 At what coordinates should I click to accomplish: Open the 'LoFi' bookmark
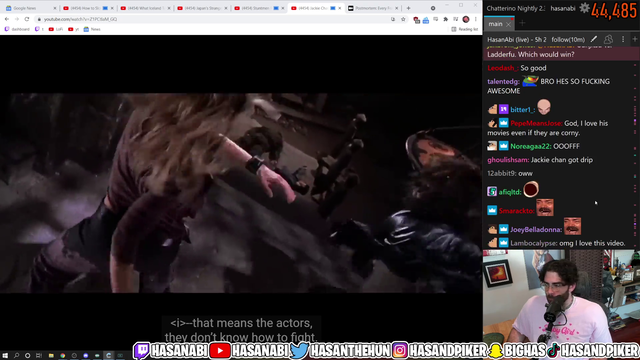click(x=56, y=29)
